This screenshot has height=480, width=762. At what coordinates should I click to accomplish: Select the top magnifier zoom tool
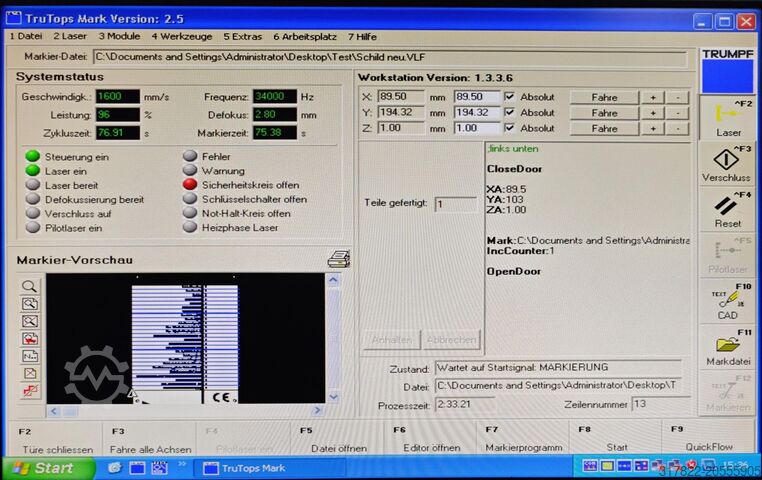30,286
